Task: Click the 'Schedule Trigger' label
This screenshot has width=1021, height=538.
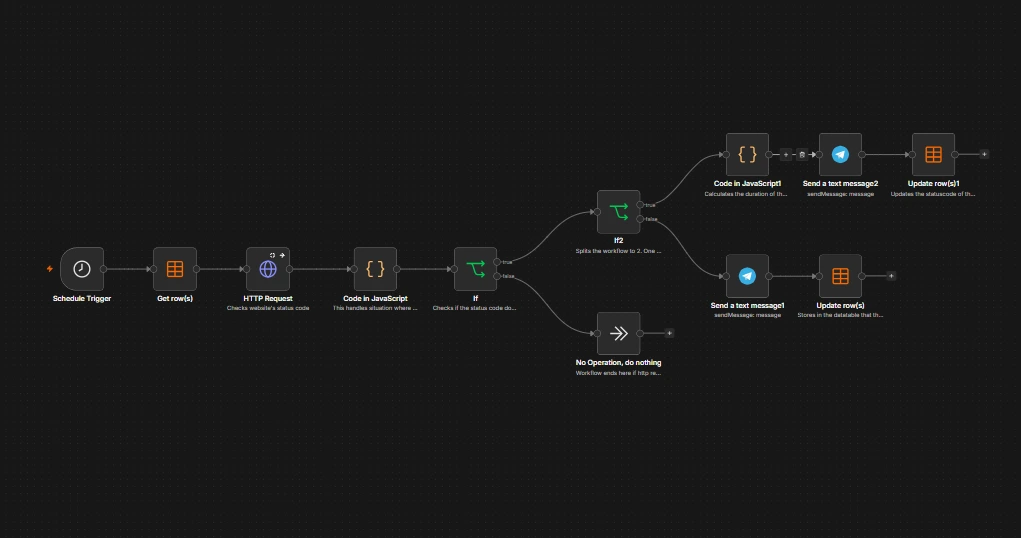Action: coord(82,298)
